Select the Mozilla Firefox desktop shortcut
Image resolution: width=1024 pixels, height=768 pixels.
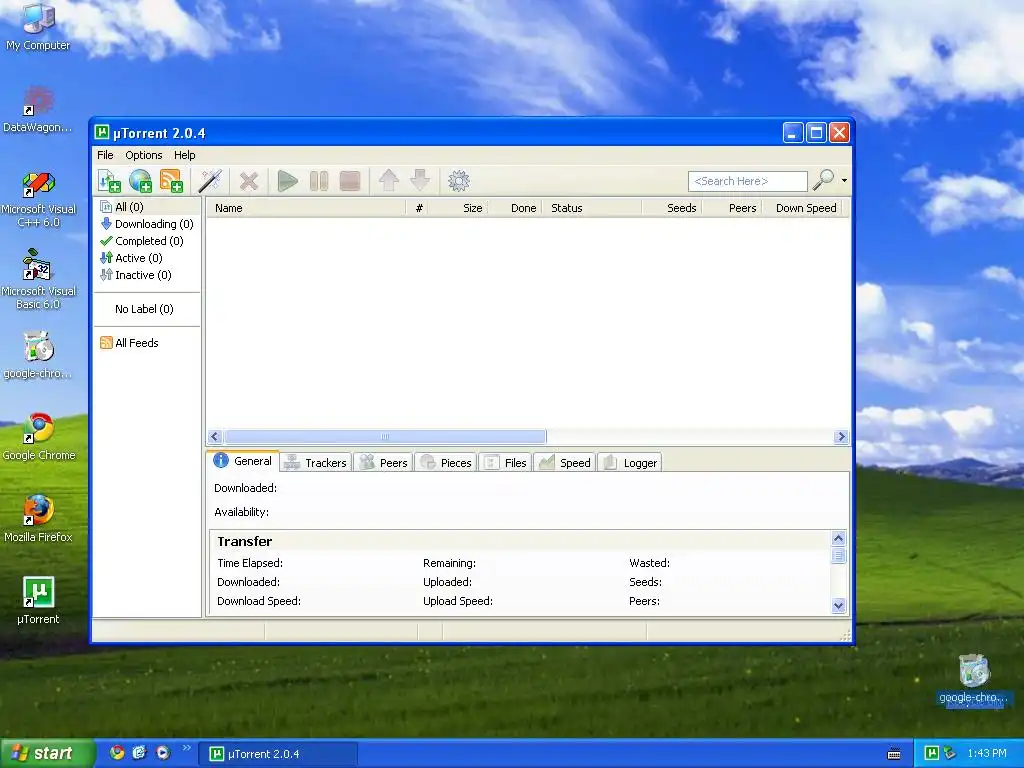(x=38, y=519)
